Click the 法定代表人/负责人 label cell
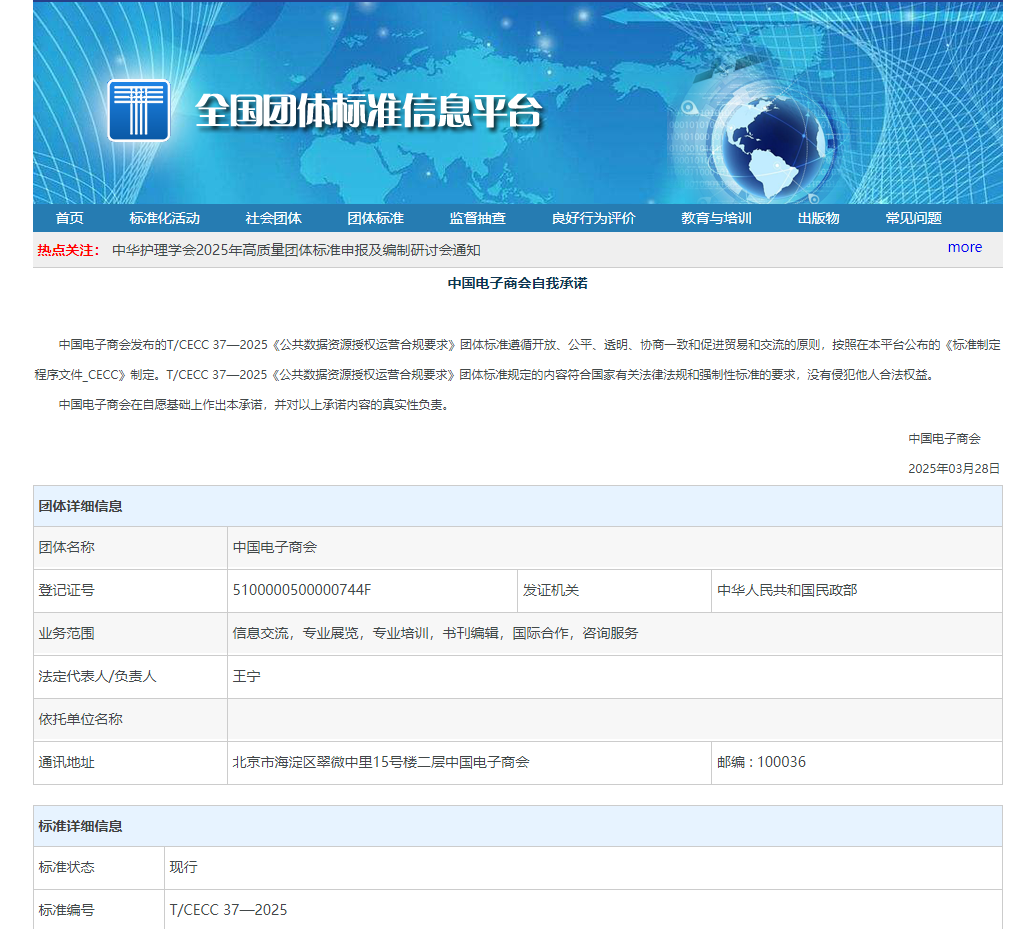 (130, 676)
